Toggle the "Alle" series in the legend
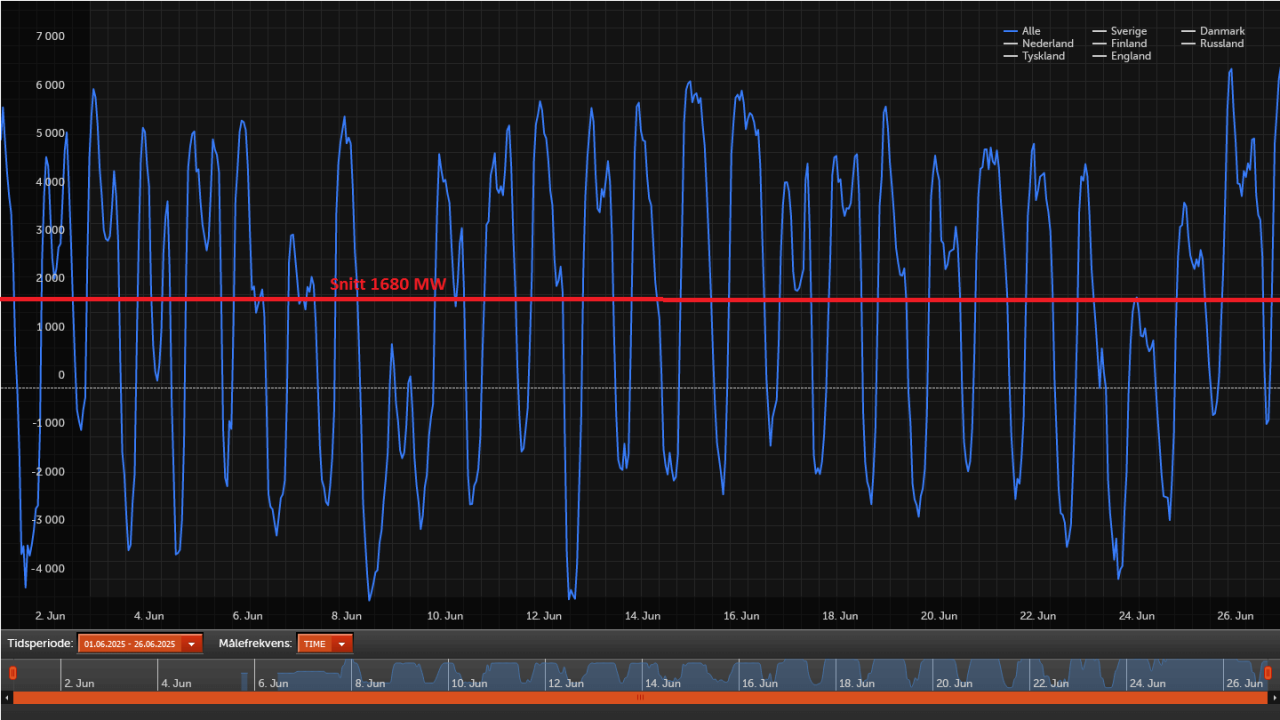This screenshot has width=1280, height=720. point(1030,31)
